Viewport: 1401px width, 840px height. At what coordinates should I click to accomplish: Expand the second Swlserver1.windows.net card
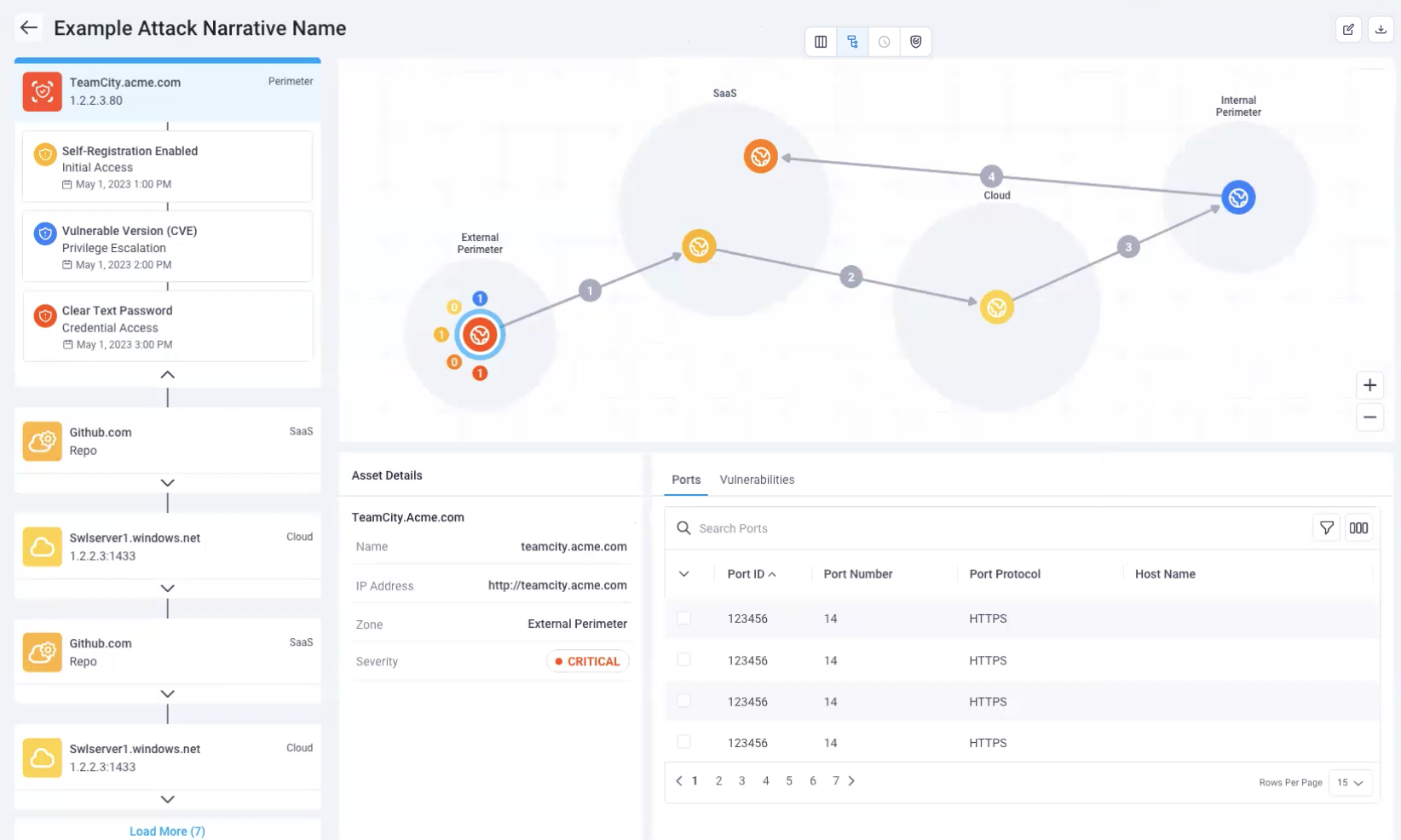pyautogui.click(x=168, y=800)
